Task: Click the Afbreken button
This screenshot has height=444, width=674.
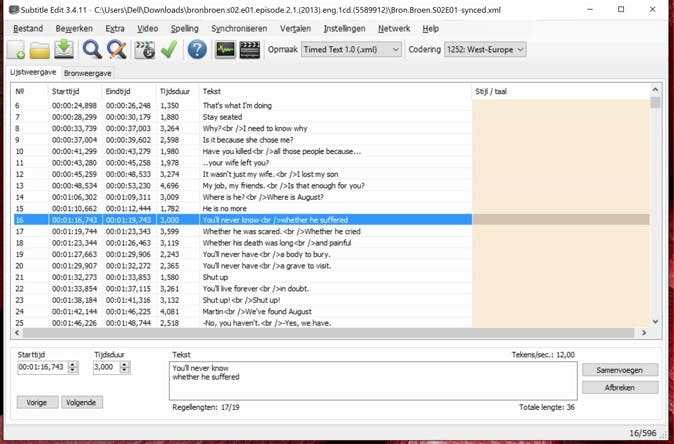Action: pos(620,387)
